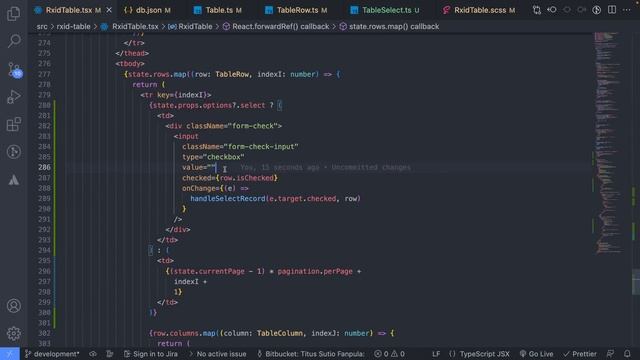The image size is (640, 360).
Task: Open the RxidTable.tsx file breadcrumb
Action: tap(131, 27)
